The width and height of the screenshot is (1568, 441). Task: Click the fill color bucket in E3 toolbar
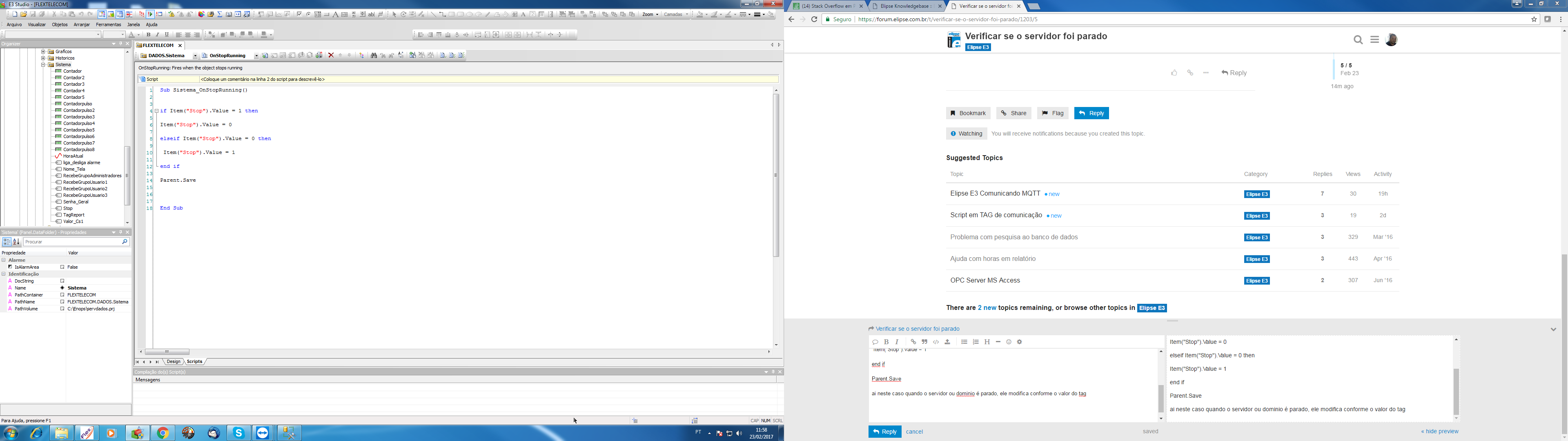pyautogui.click(x=700, y=15)
